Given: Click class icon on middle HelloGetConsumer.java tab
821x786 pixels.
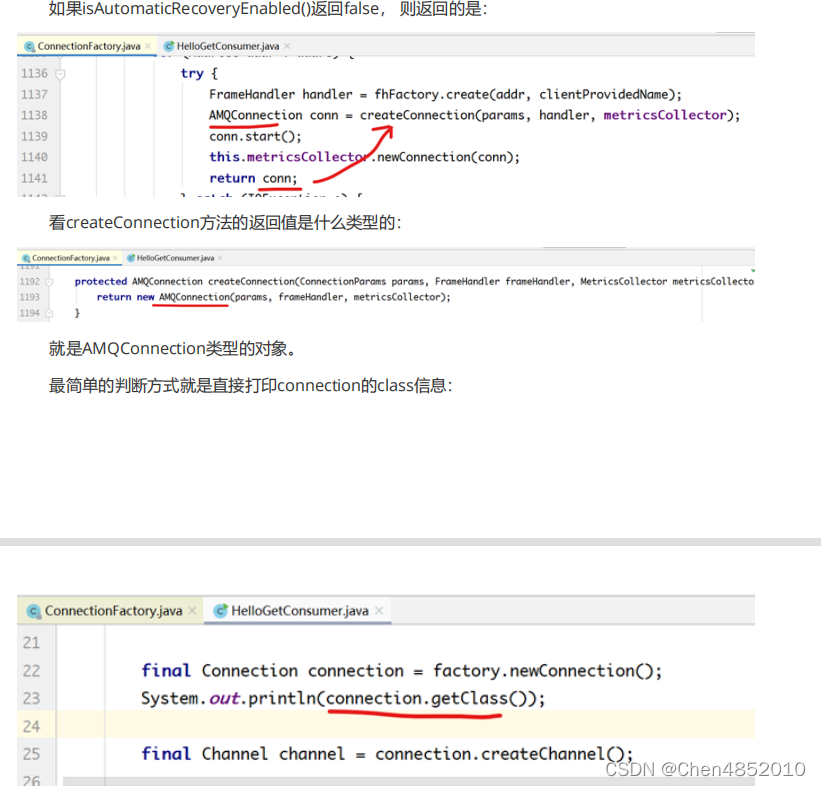Looking at the screenshot, I should point(131,258).
